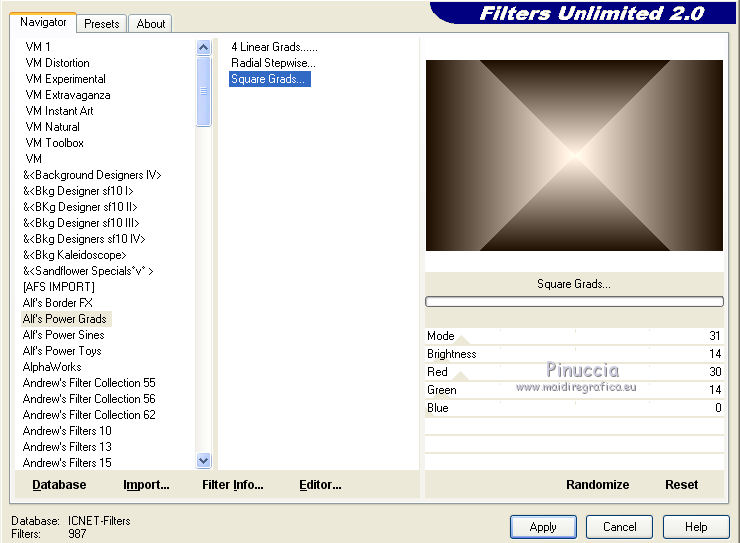This screenshot has height=543, width=740.
Task: Open Help
Action: 696,527
